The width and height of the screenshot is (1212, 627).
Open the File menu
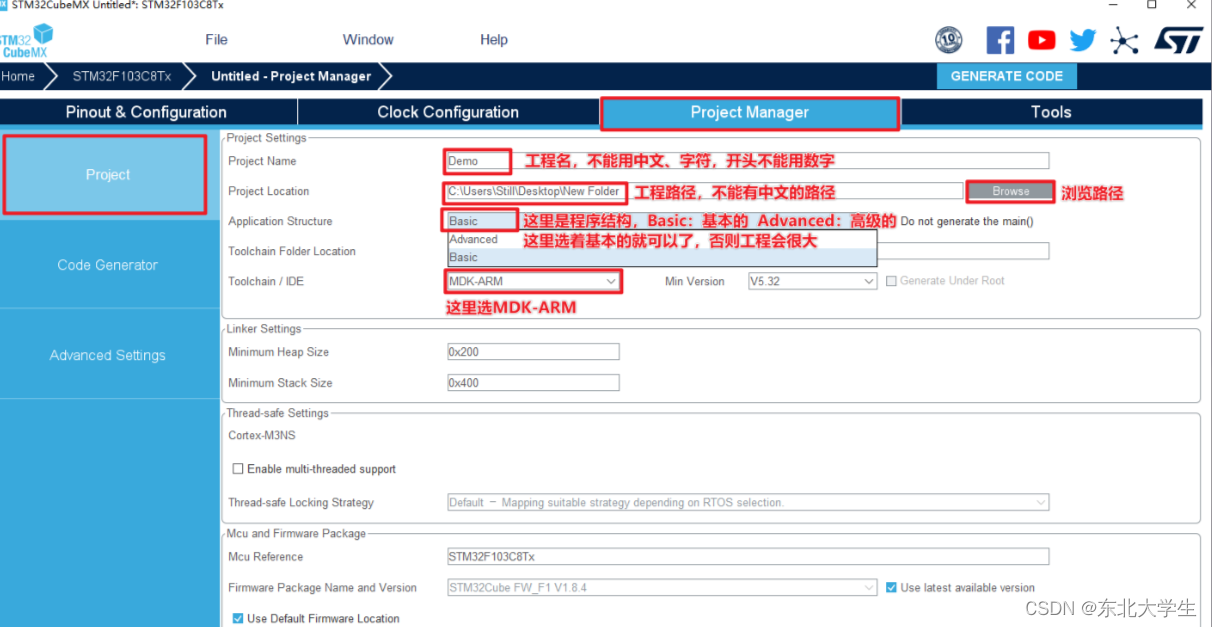point(216,40)
